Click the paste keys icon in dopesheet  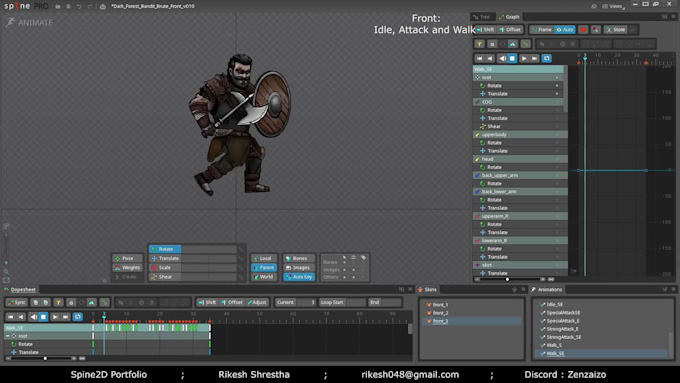pos(46,302)
